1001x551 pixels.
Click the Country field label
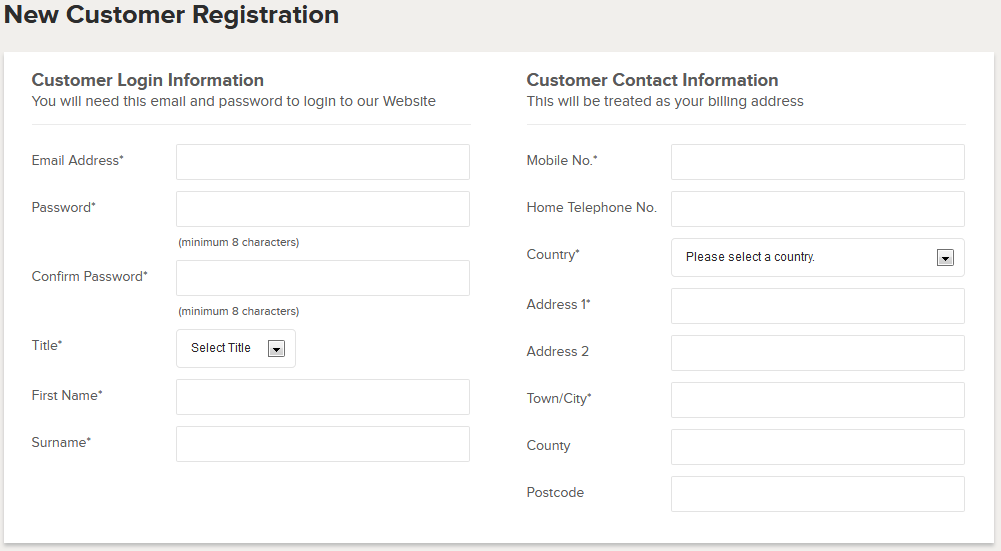click(x=553, y=255)
